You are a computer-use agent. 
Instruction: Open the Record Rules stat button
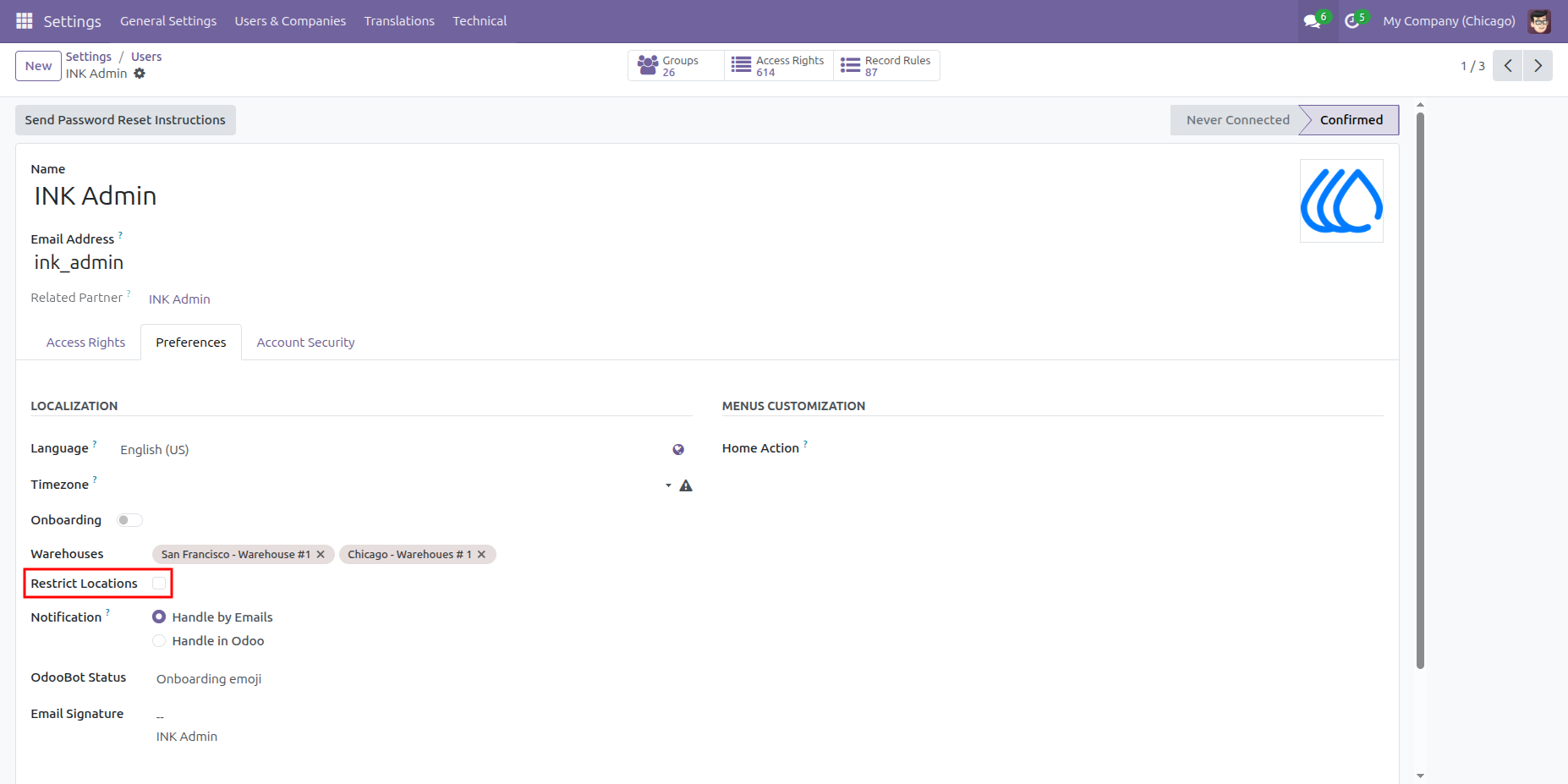[886, 66]
